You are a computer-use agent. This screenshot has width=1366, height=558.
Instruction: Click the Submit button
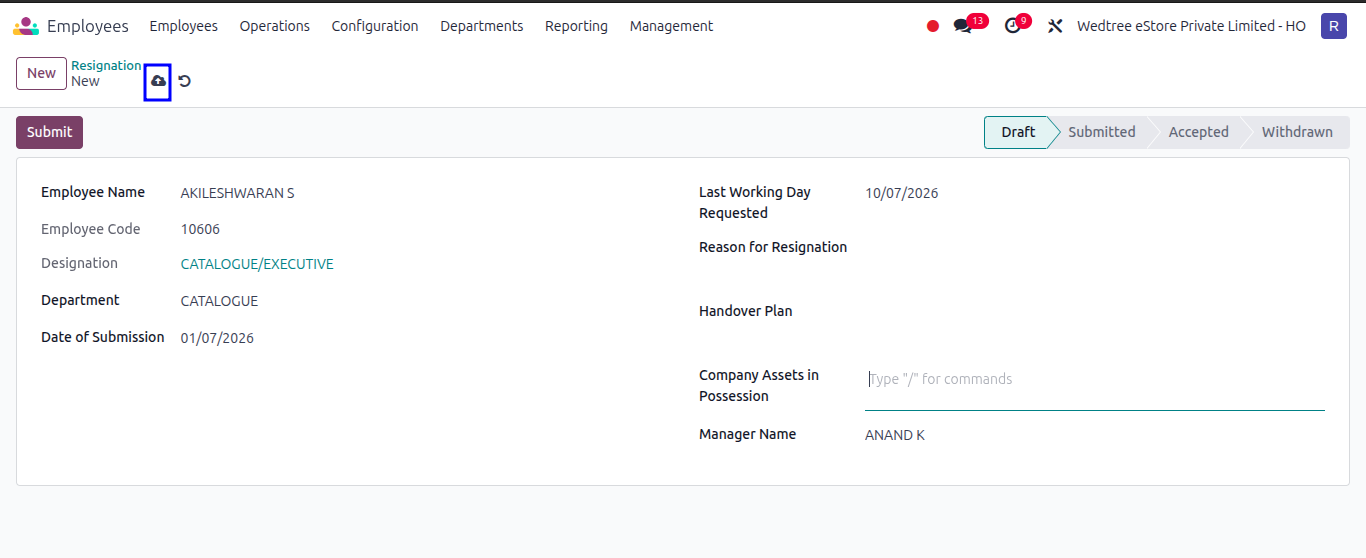click(x=49, y=132)
